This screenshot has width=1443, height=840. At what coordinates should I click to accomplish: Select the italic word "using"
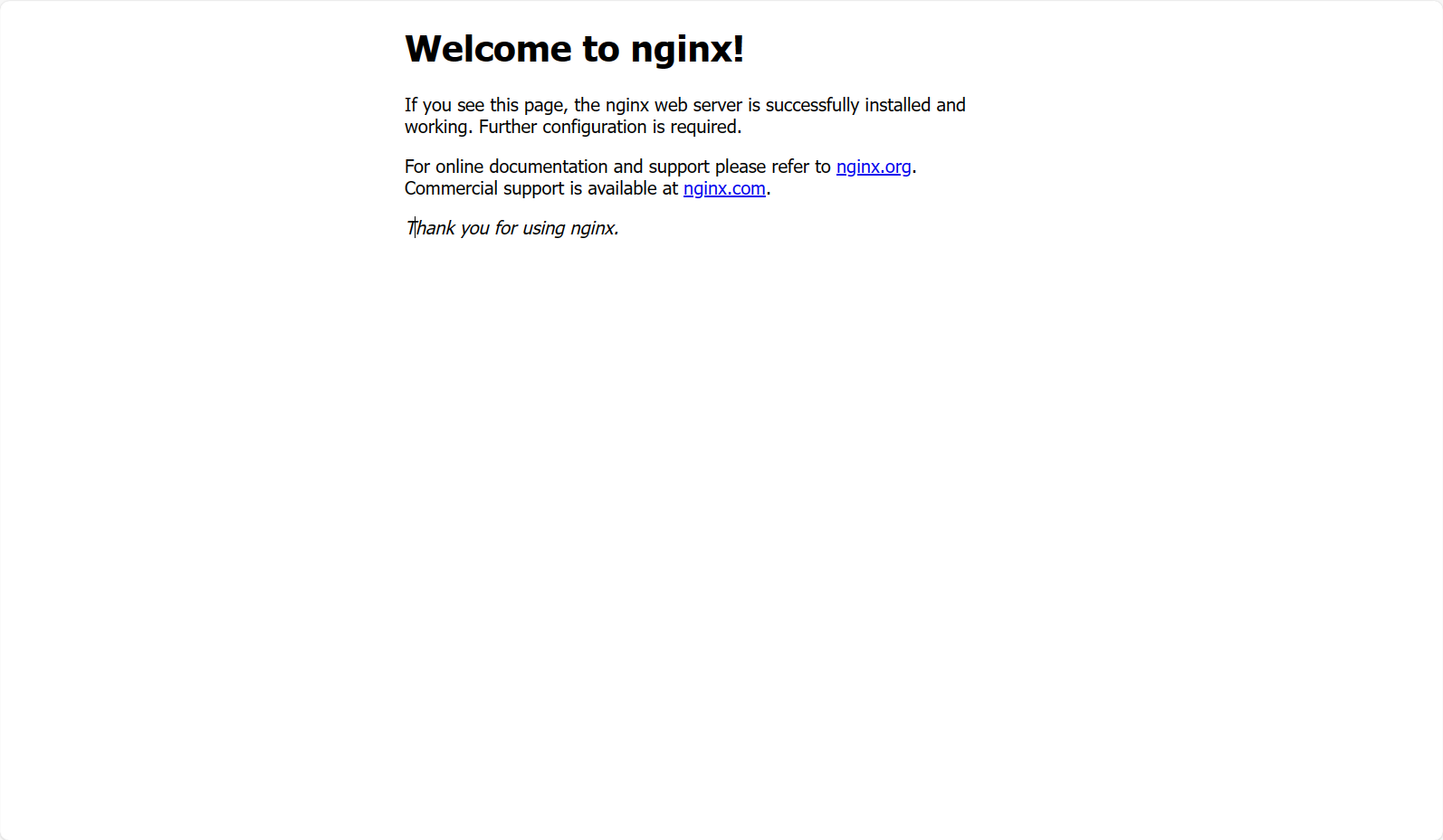click(x=544, y=229)
